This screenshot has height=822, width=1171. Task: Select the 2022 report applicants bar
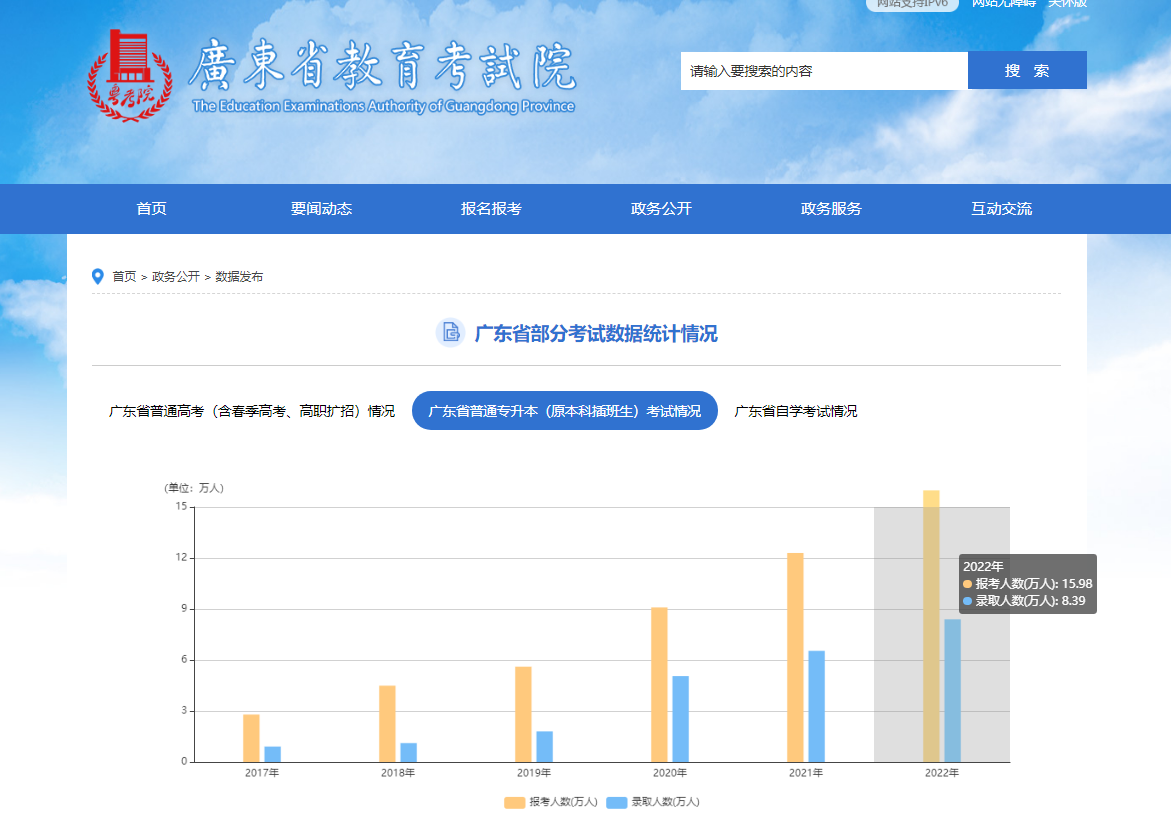(928, 620)
